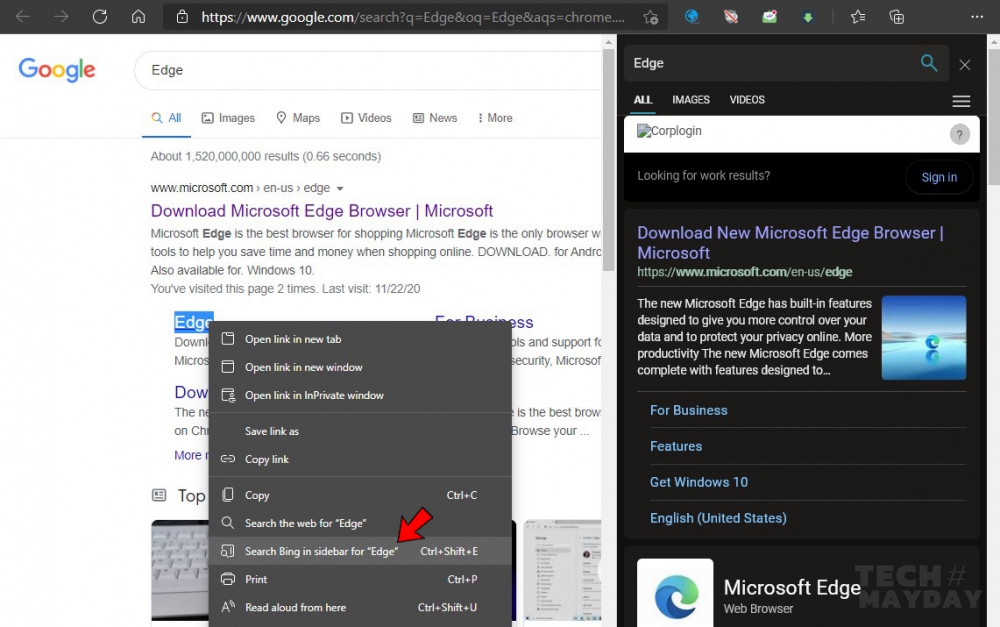Choose Search the web for Edge

[360, 523]
